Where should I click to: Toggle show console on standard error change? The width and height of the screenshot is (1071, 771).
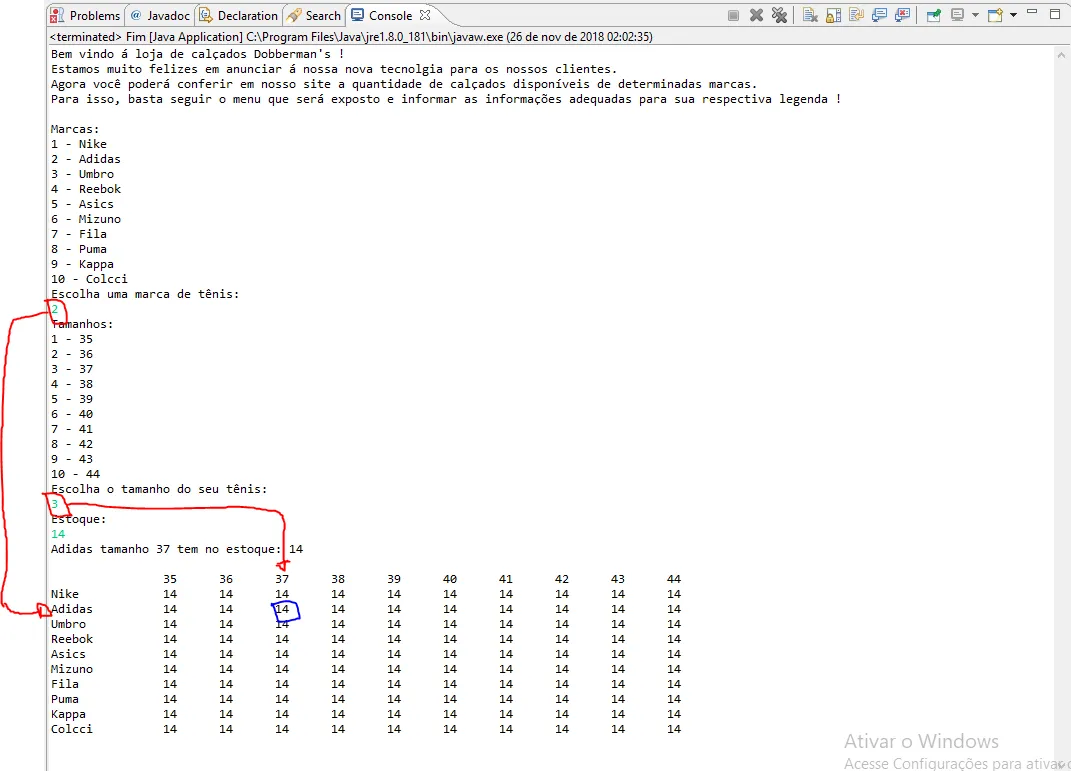903,15
